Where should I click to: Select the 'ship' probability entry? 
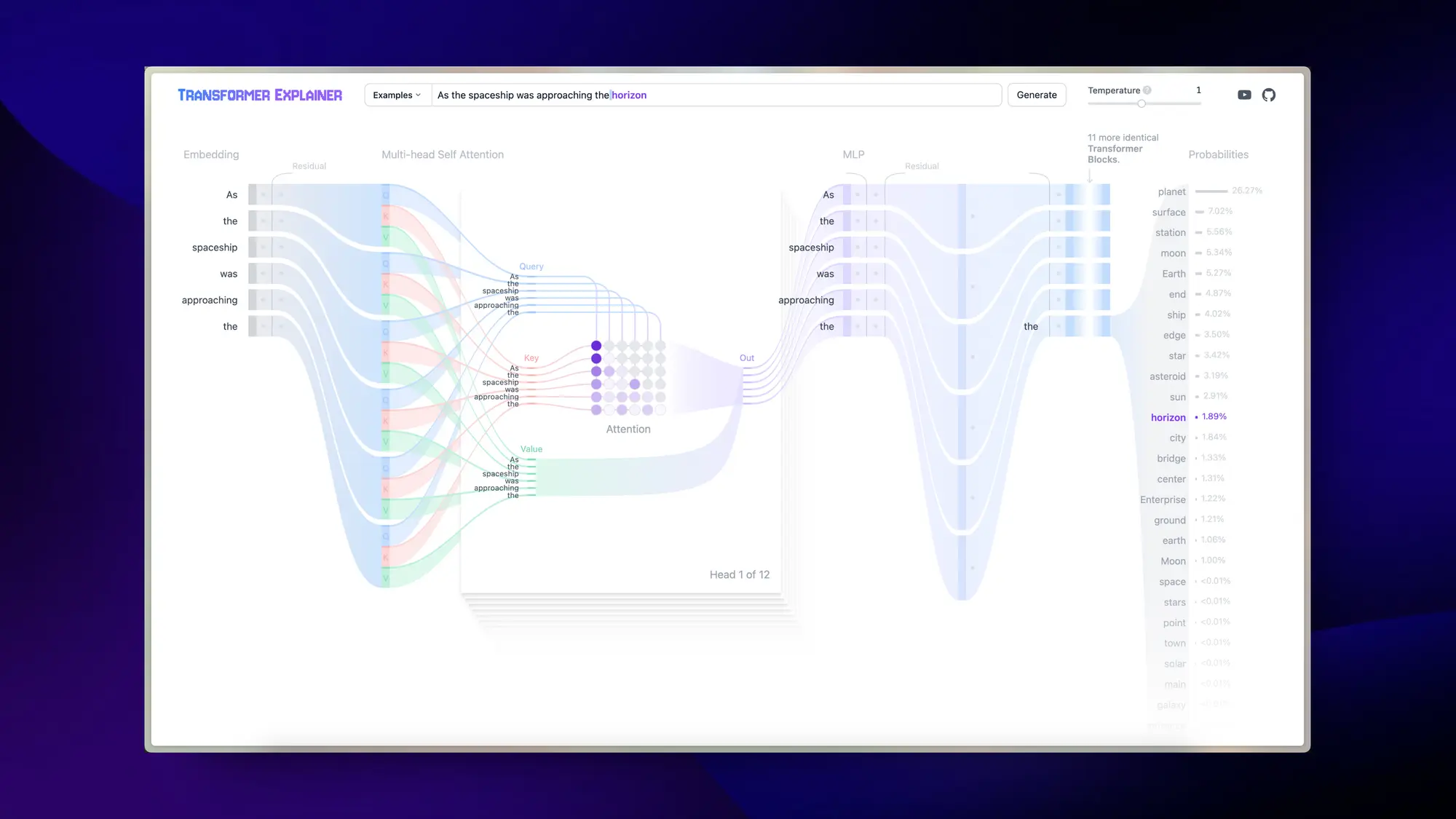[1176, 315]
